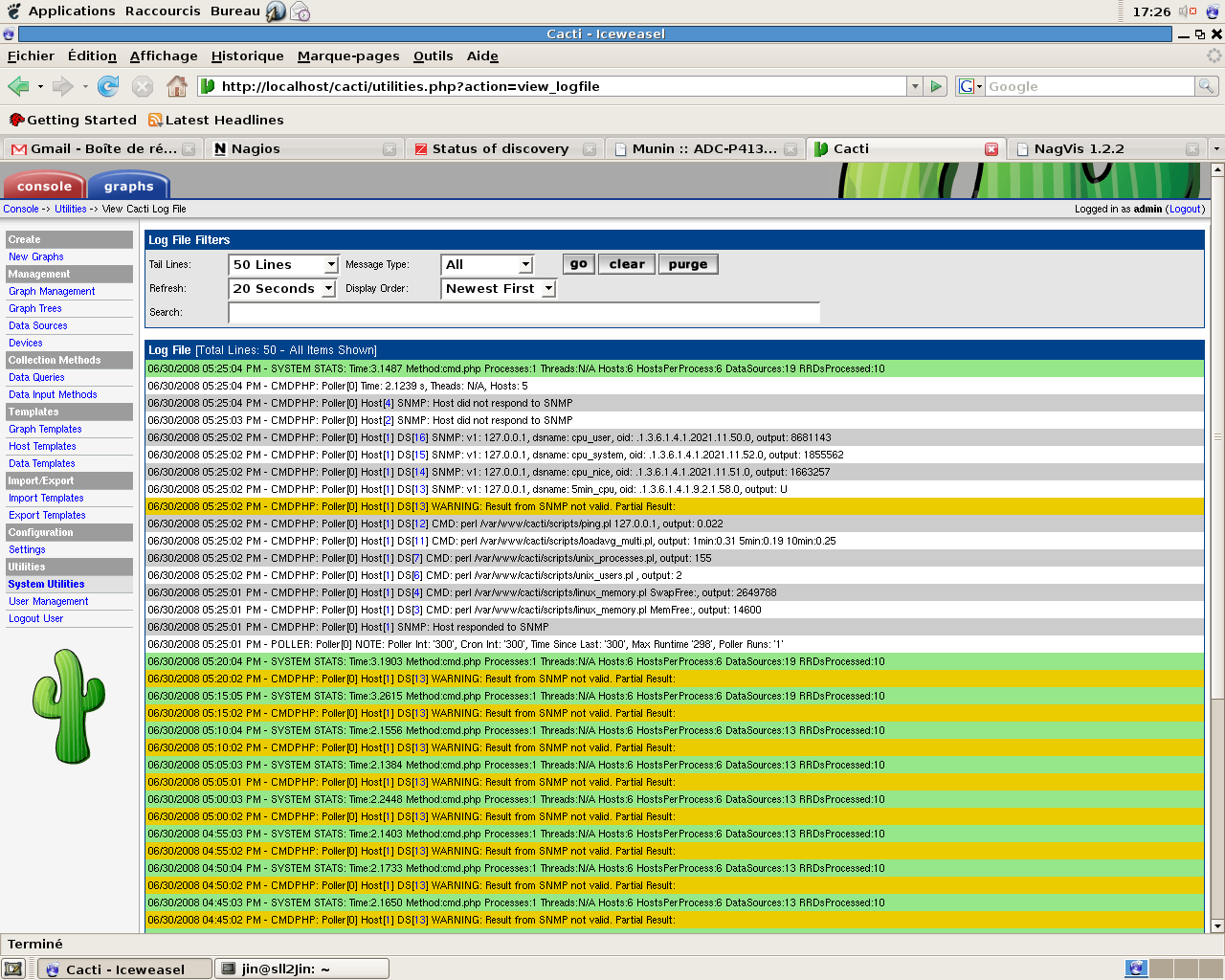Close the Munin tab
Screen dimensions: 1225x980
point(791,149)
